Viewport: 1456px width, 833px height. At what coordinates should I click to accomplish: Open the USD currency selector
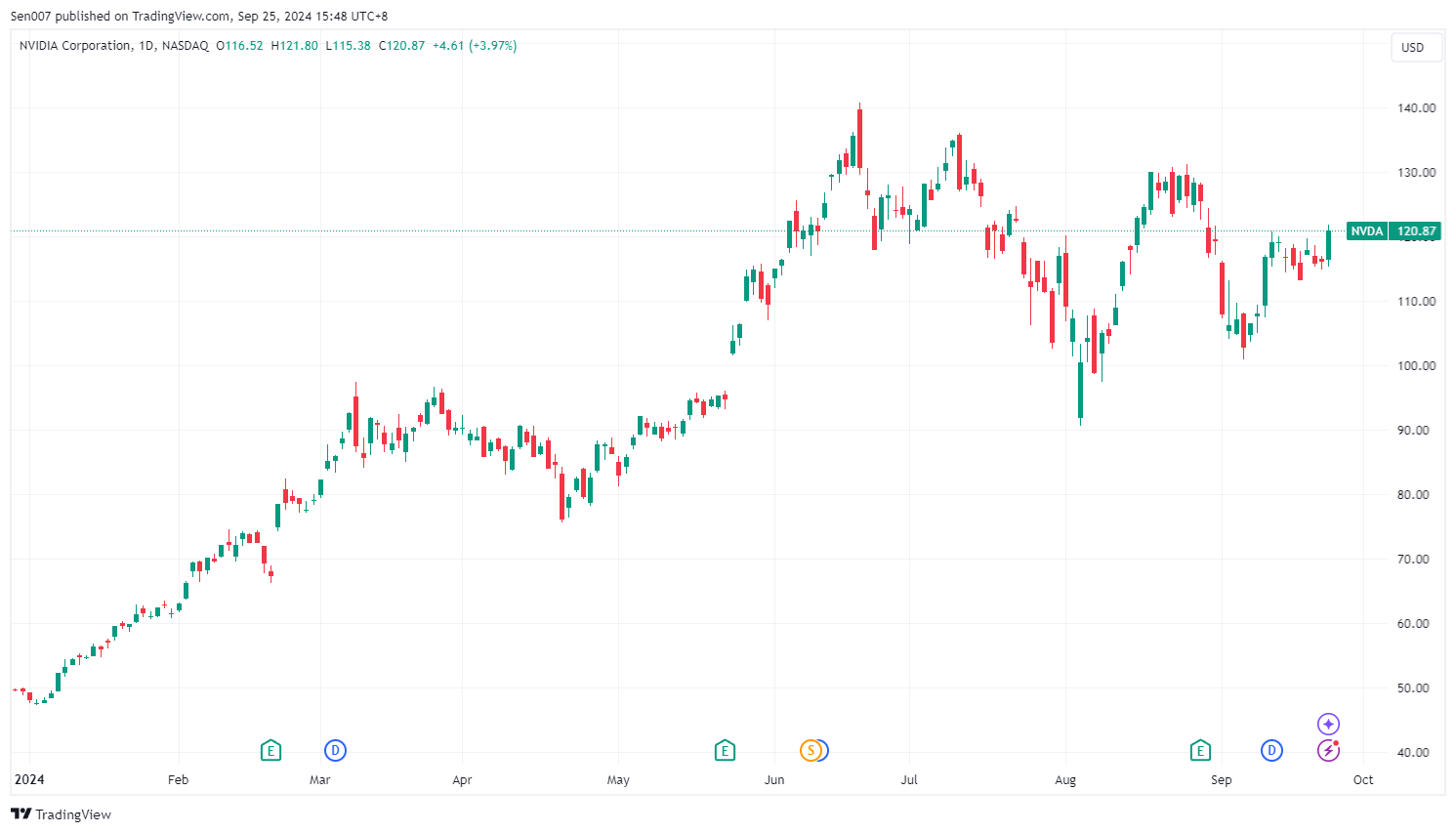pos(1416,47)
